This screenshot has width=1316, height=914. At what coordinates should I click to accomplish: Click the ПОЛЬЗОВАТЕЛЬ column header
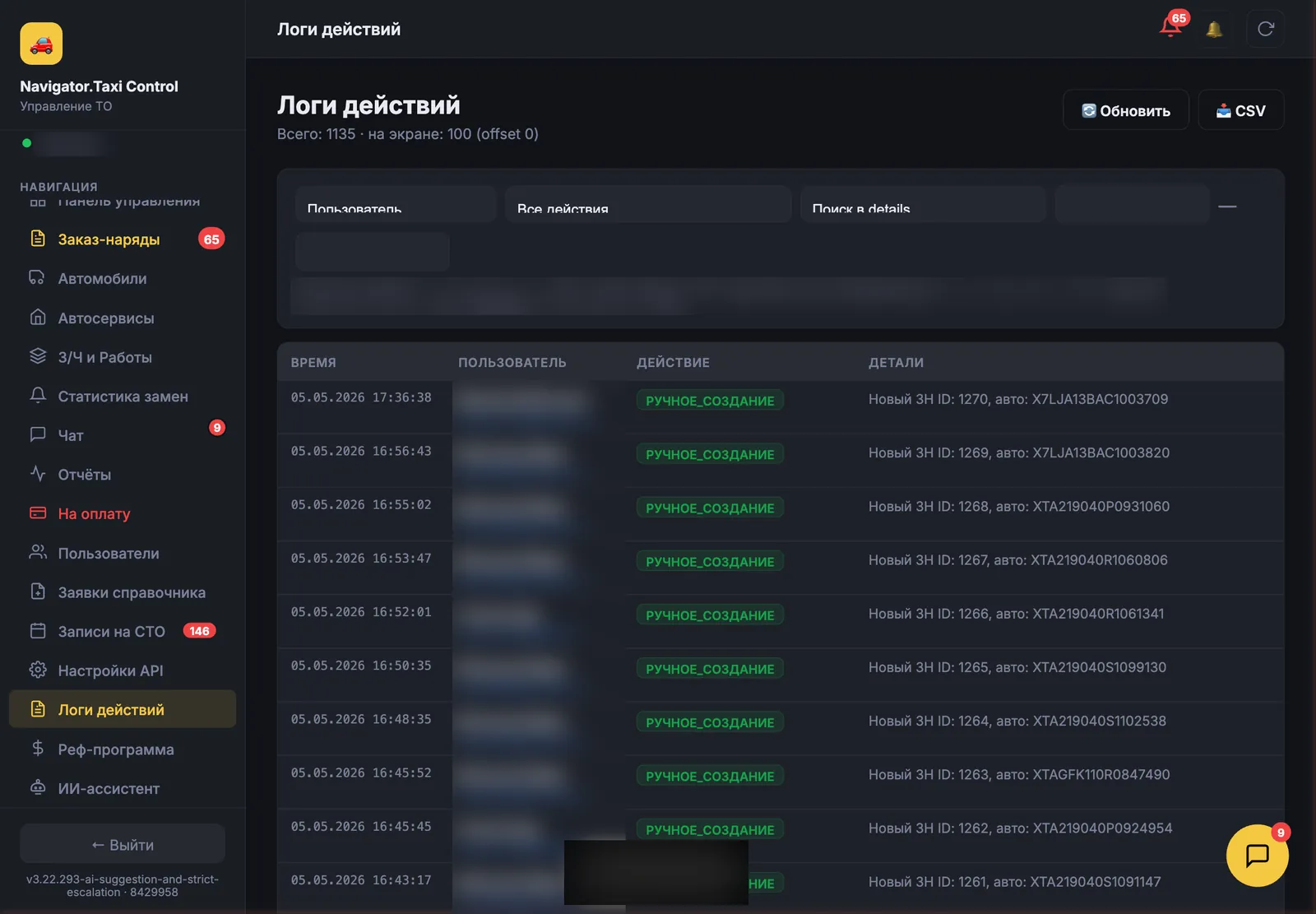(x=512, y=363)
